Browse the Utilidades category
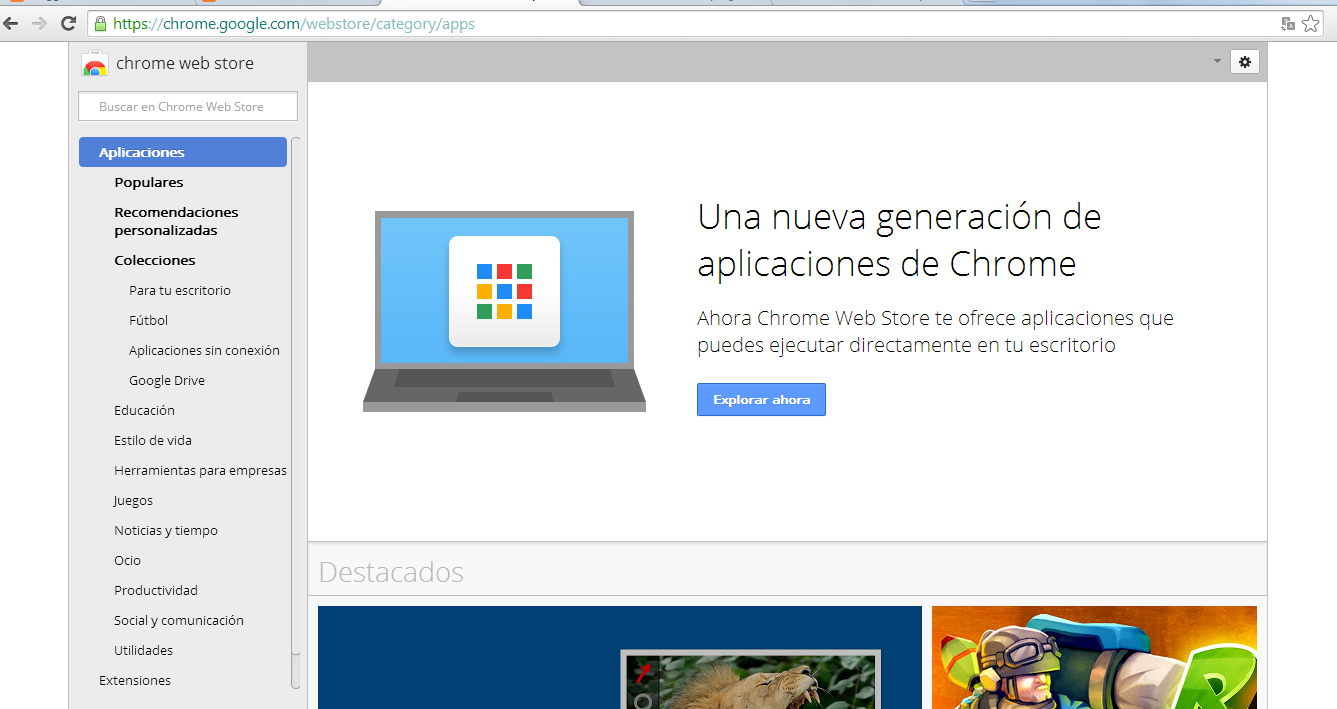The width and height of the screenshot is (1337, 709). [x=143, y=650]
